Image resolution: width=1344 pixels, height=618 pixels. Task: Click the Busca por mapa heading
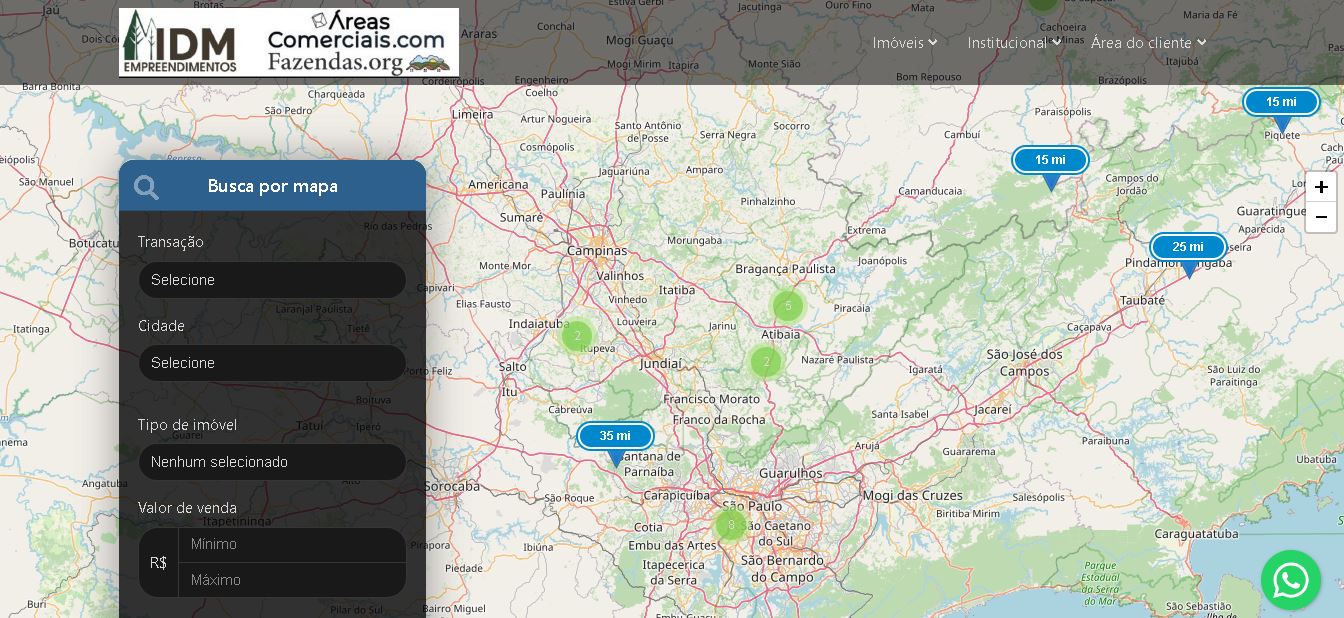click(x=273, y=187)
